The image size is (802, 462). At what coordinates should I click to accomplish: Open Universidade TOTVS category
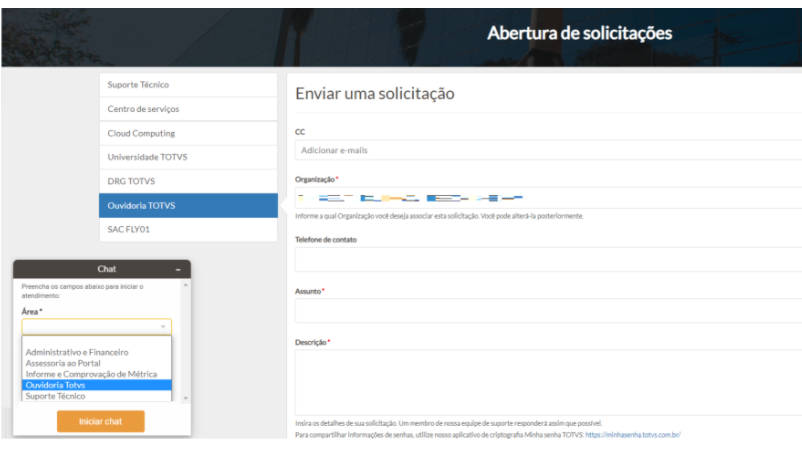click(x=188, y=157)
